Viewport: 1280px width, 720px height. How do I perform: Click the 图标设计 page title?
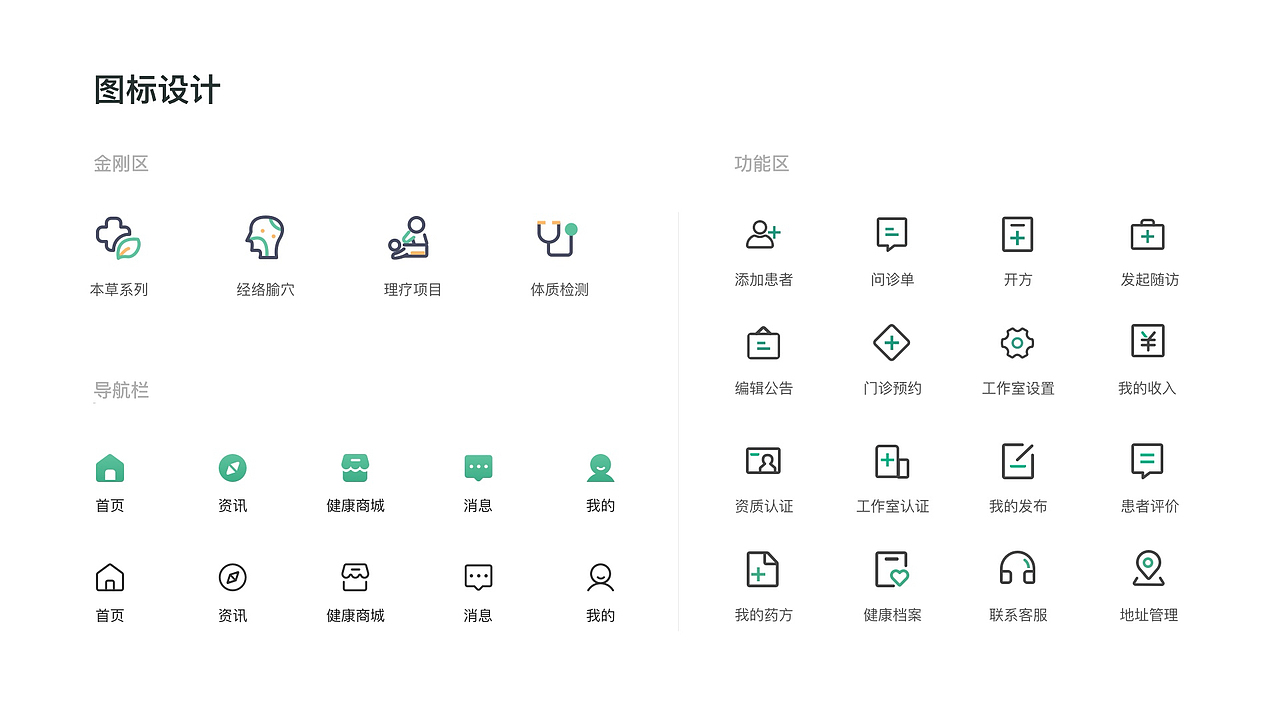[157, 90]
